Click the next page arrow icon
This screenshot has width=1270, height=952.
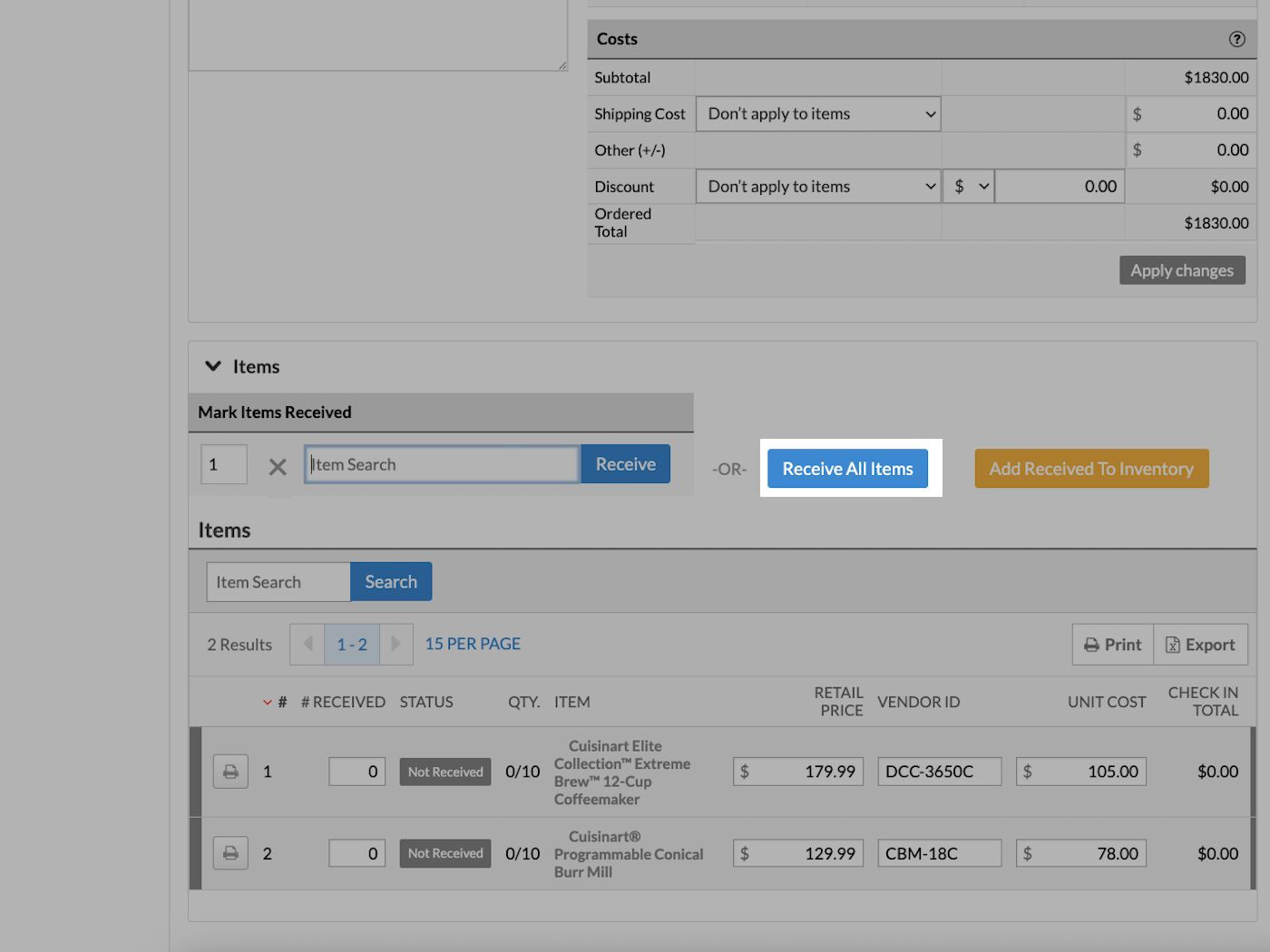tap(396, 644)
